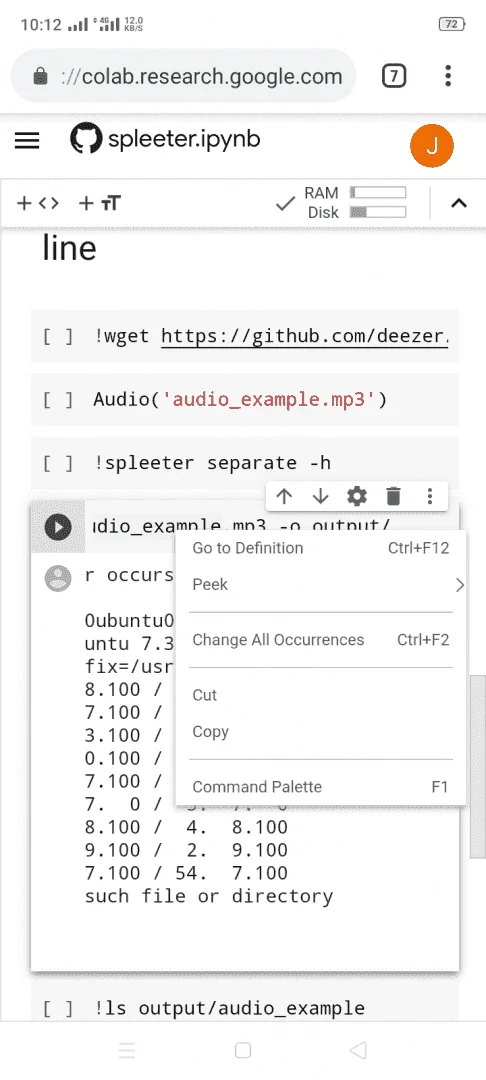Open the orange J account avatar

432,146
